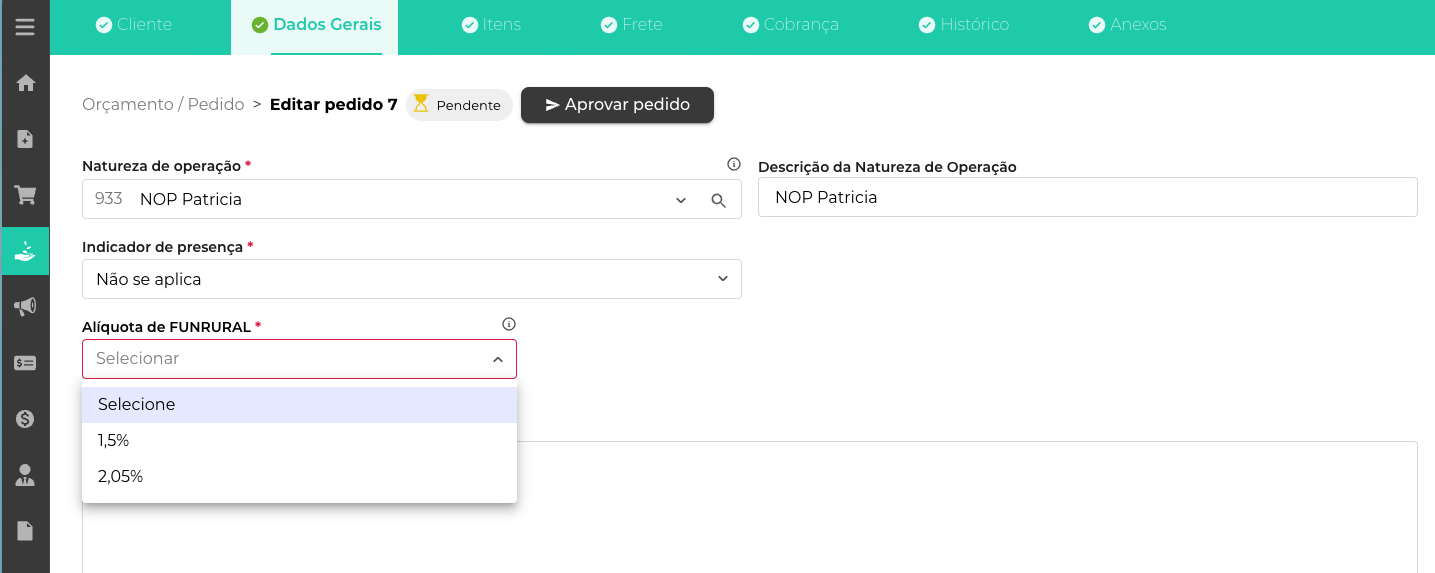Screen dimensions: 1435x573
Task: Click the Orçamento / Pedido breadcrumb link
Action: tap(163, 104)
